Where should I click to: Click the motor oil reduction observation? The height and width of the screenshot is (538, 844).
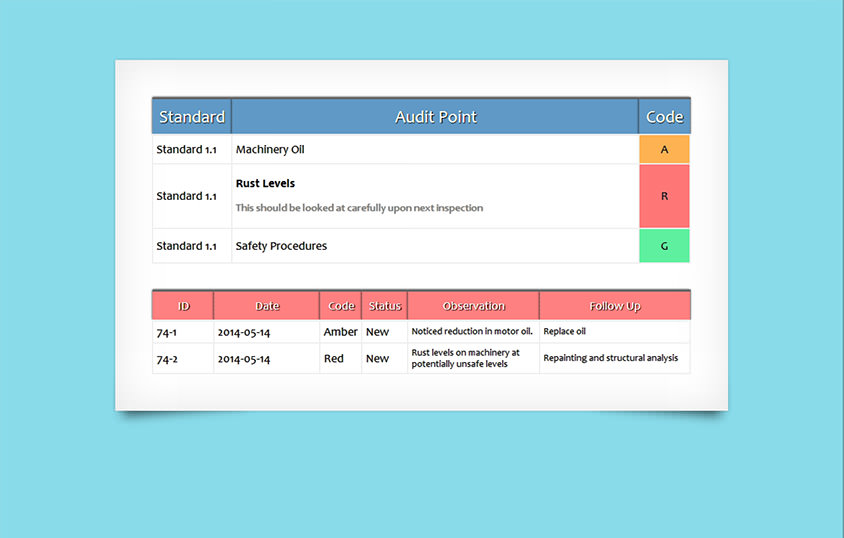coord(472,331)
